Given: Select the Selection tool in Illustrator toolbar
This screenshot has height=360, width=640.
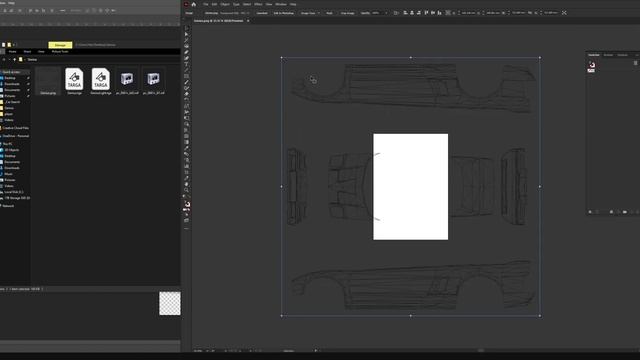Looking at the screenshot, I should 187,29.
